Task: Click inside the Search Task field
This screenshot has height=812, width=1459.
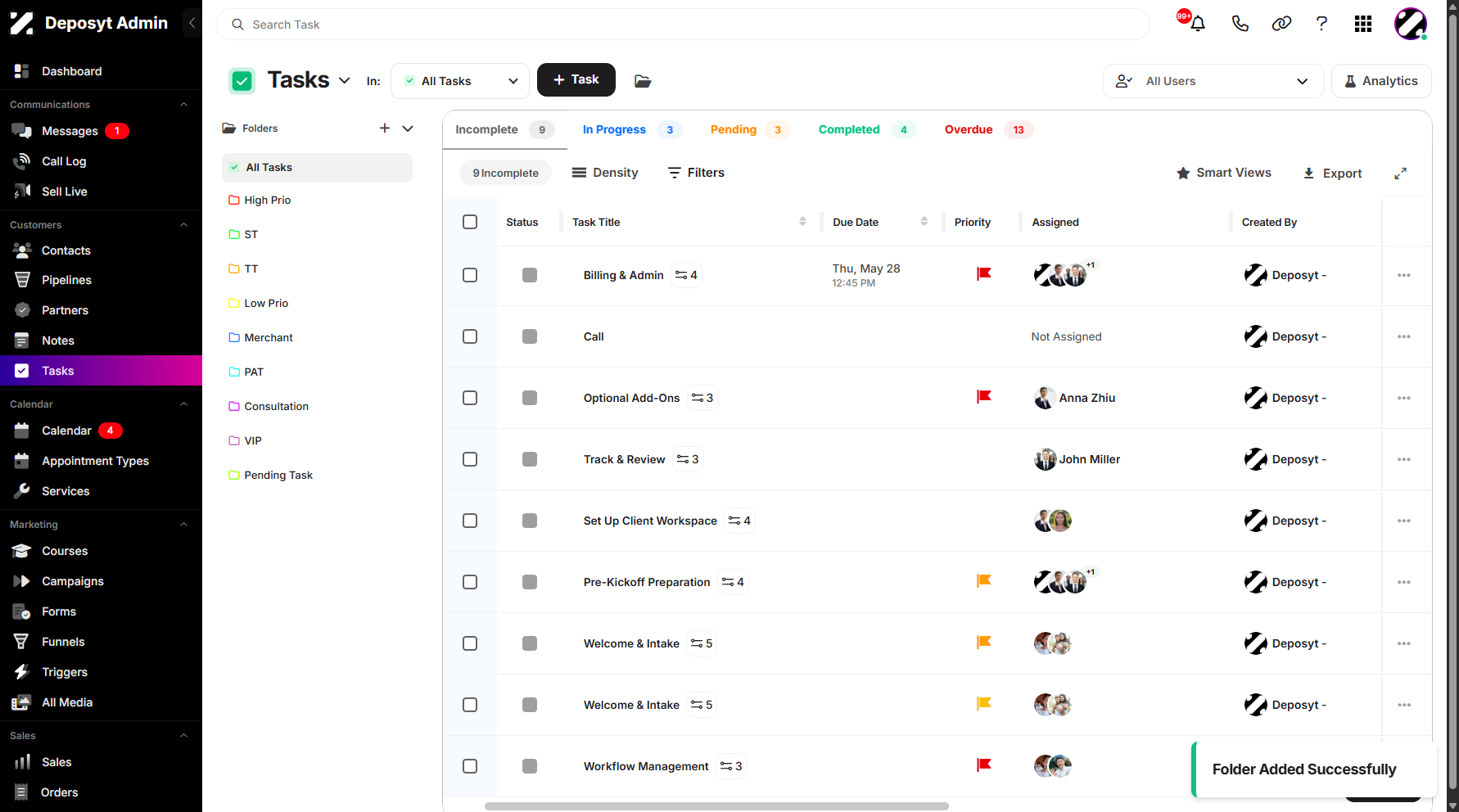Action: pos(683,25)
